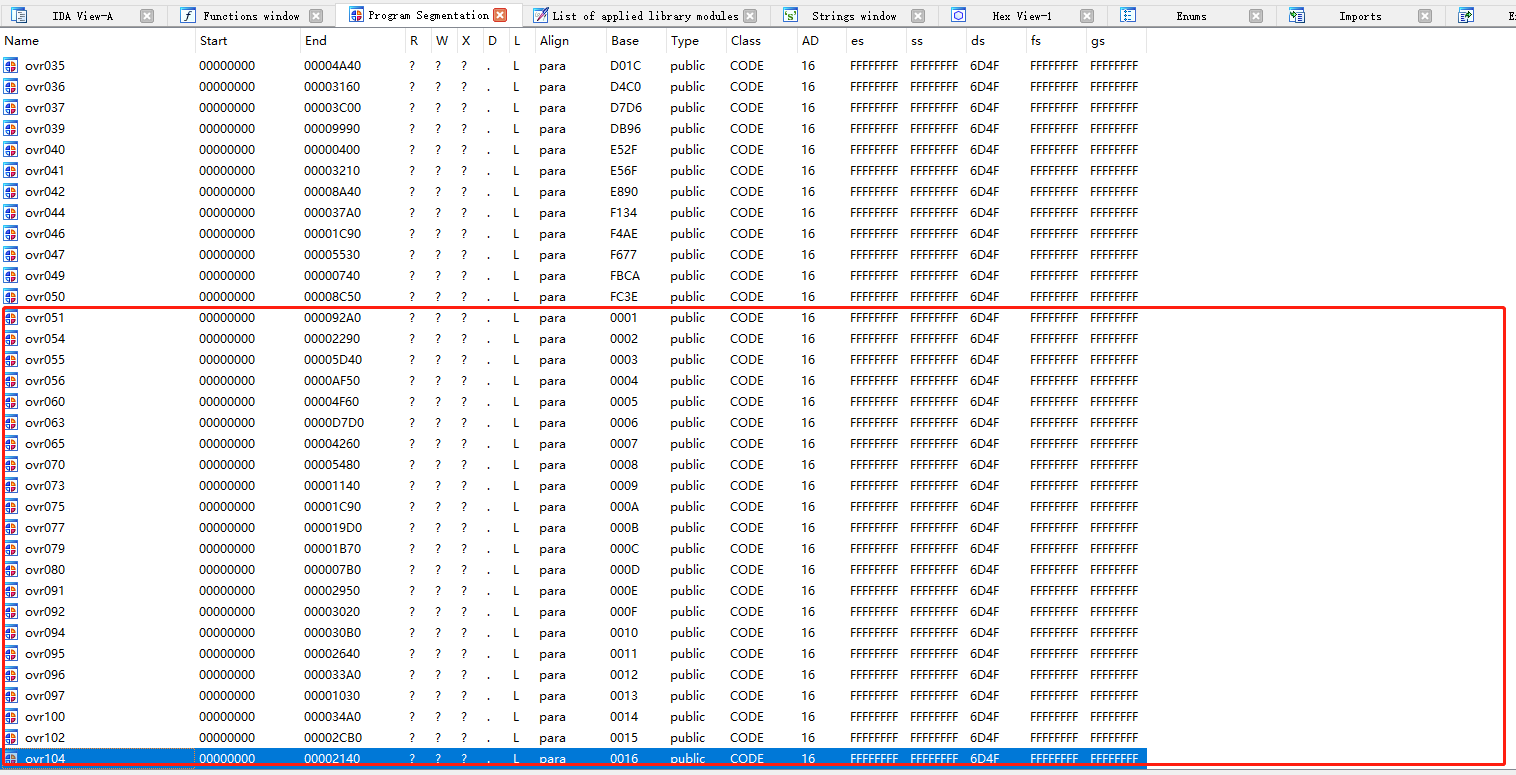Click the Functions window f icon

(x=187, y=16)
